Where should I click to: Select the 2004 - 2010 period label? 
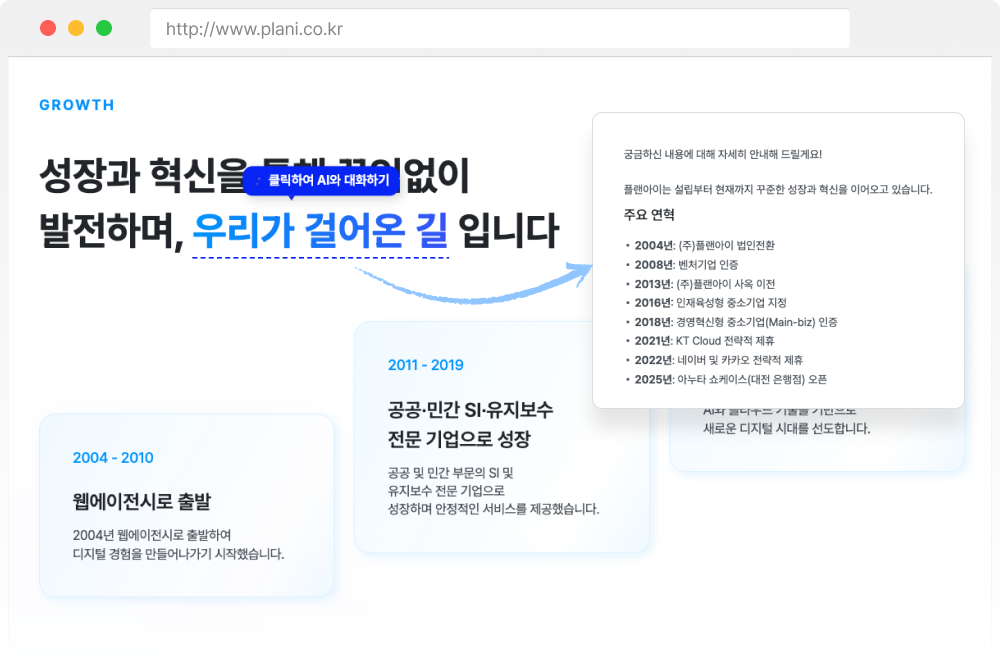click(x=113, y=458)
